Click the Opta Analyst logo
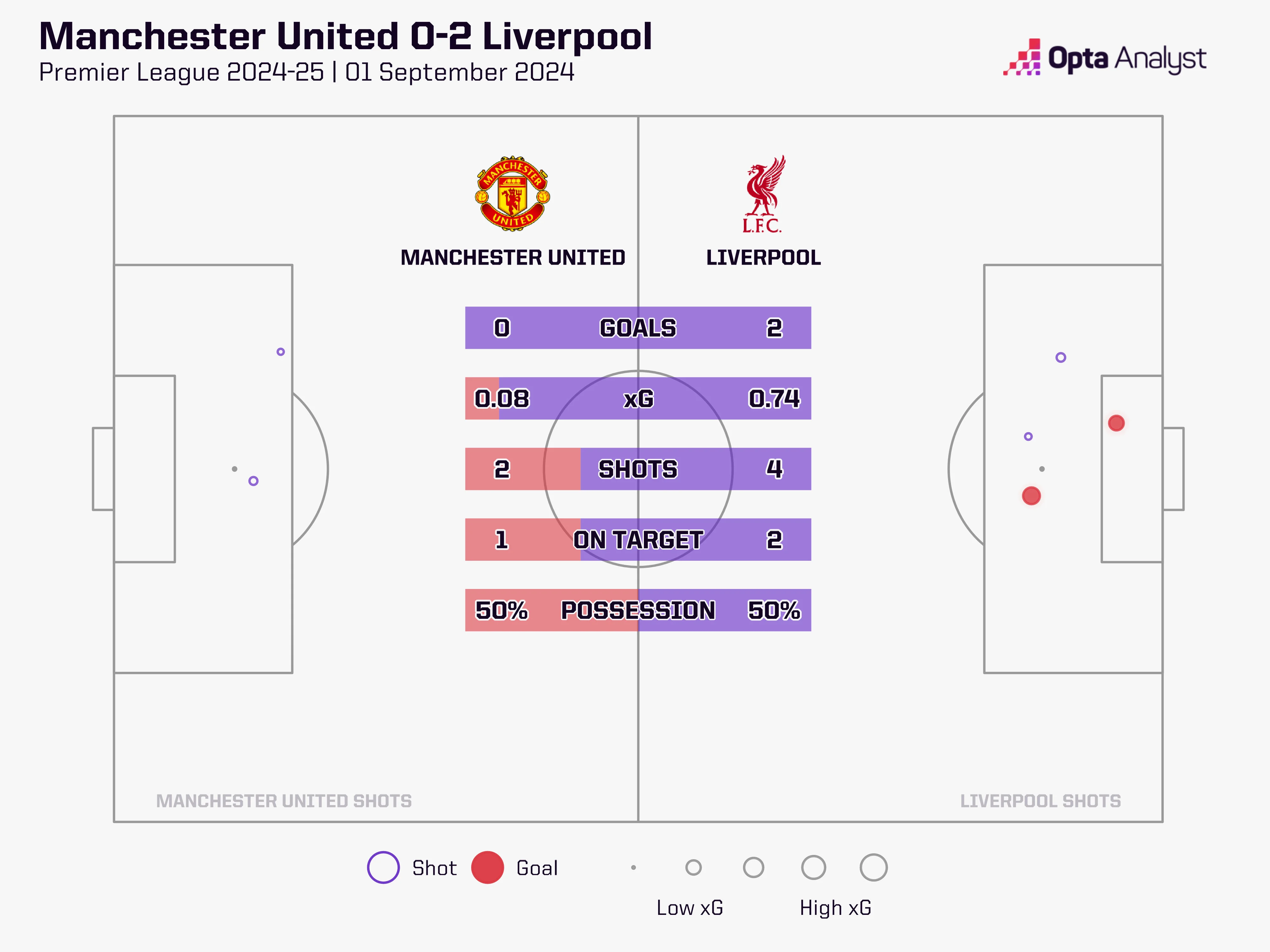 coord(1105,58)
